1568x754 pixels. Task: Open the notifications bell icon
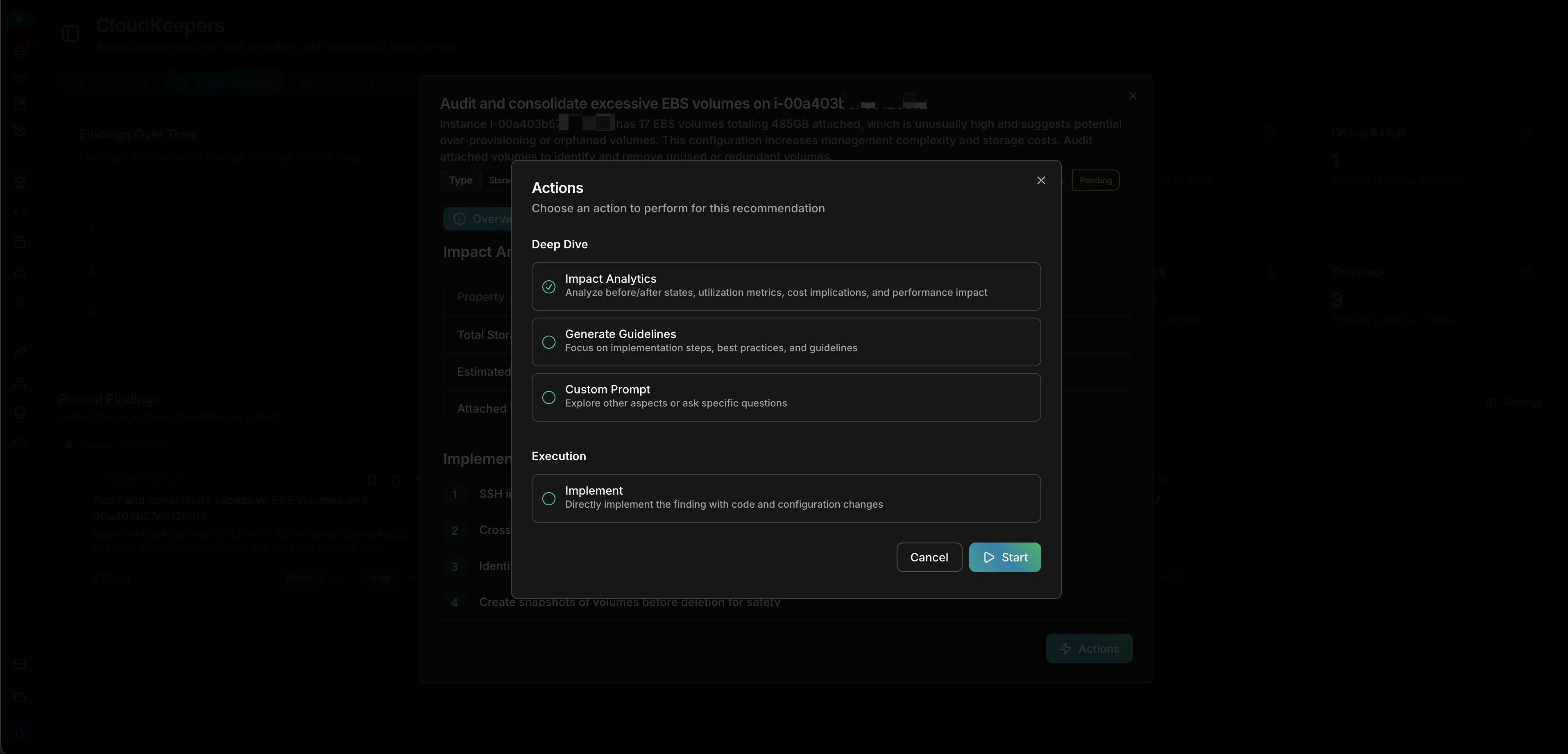point(20,51)
